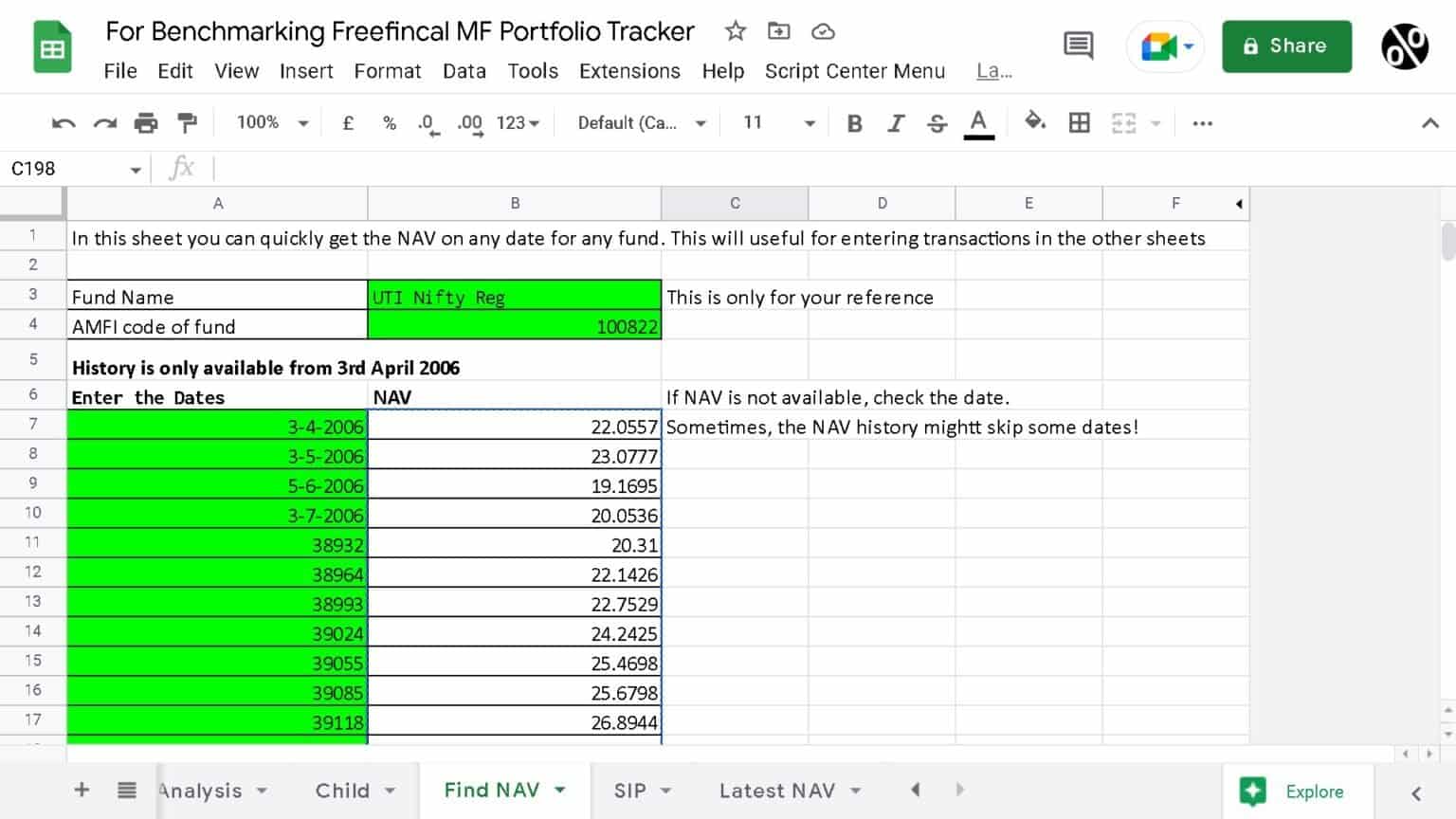Open the fill color picker
This screenshot has height=819, width=1456.
1035,122
